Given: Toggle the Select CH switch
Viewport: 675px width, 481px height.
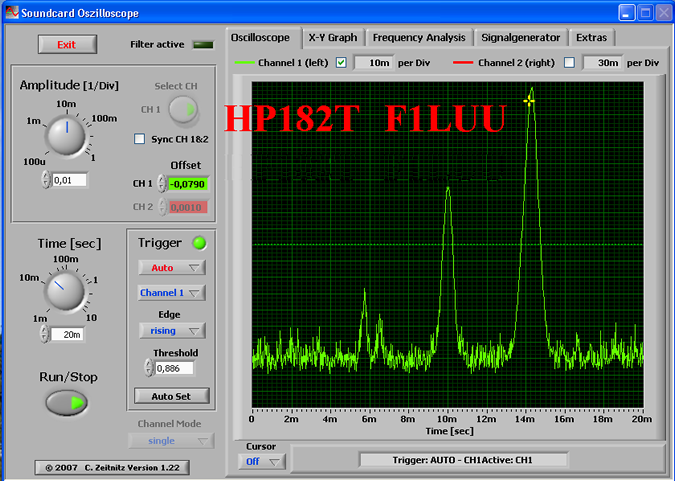Looking at the screenshot, I should pyautogui.click(x=183, y=110).
